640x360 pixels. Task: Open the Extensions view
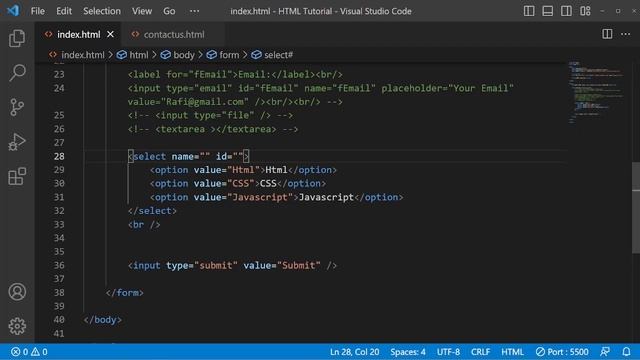point(17,176)
